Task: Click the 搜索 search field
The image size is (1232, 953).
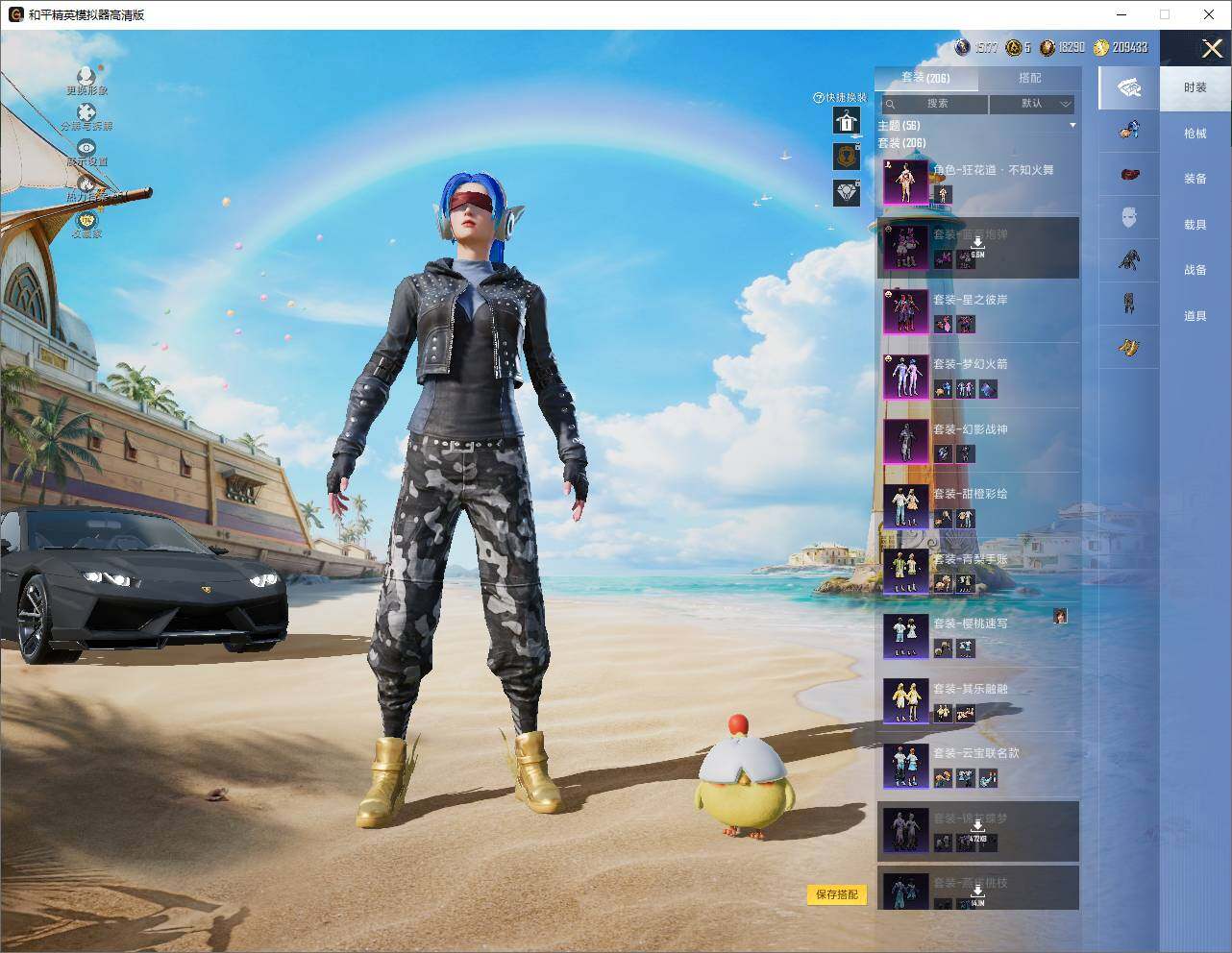Action: [x=933, y=104]
